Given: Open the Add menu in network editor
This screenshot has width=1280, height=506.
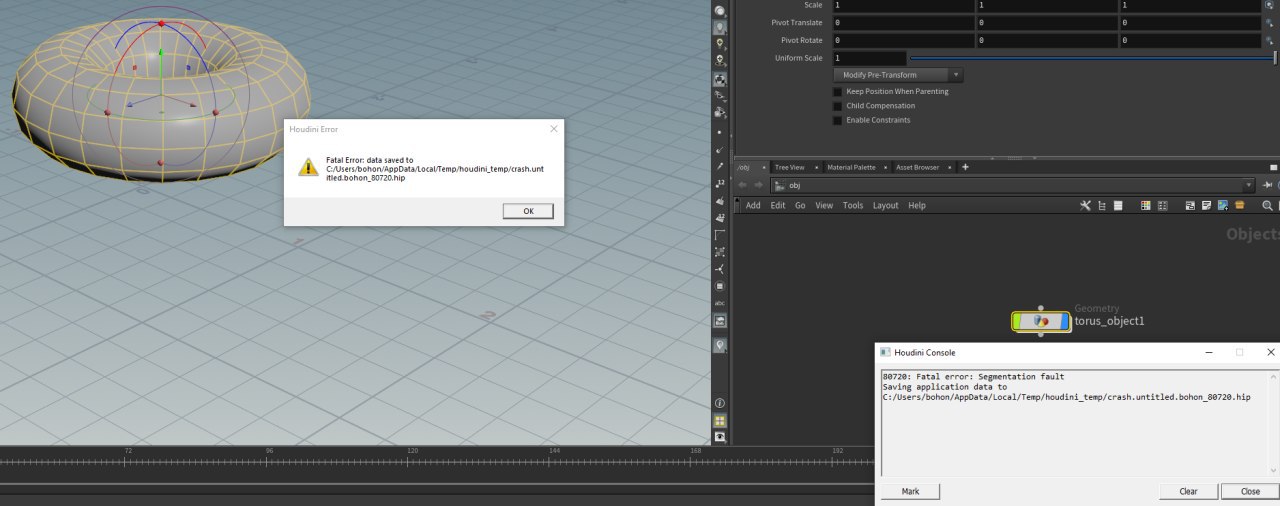Looking at the screenshot, I should [x=753, y=205].
